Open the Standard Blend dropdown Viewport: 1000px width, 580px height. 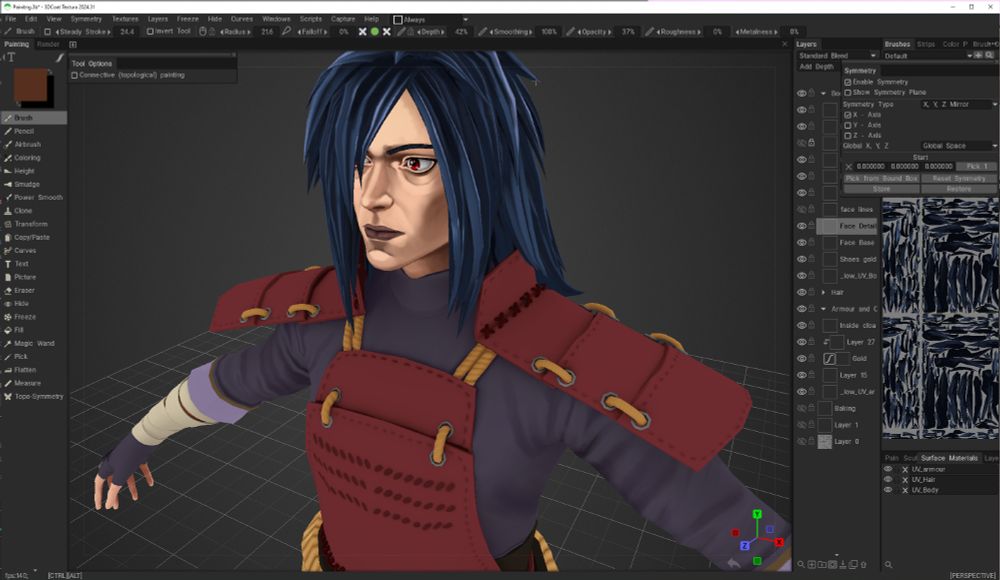(x=837, y=56)
